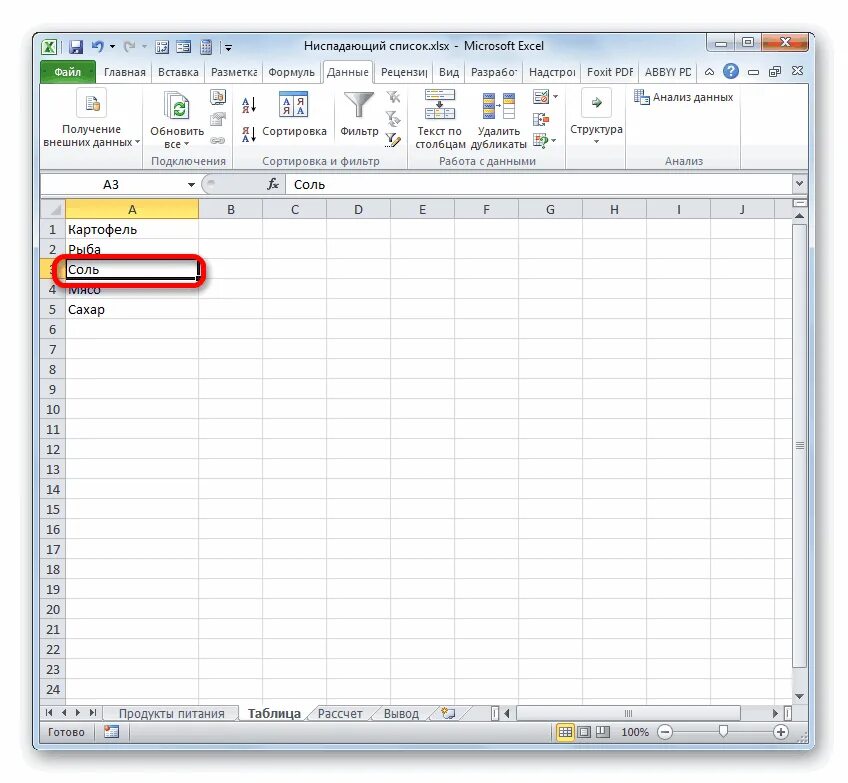This screenshot has width=848, height=783.
Task: Switch to Вывод sheet tab
Action: [x=401, y=714]
